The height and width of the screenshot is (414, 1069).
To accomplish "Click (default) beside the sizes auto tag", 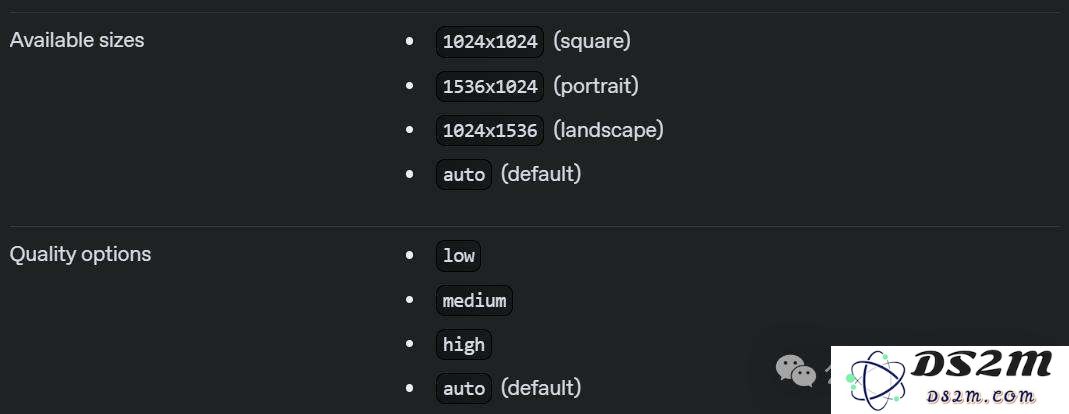I will coord(541,174).
